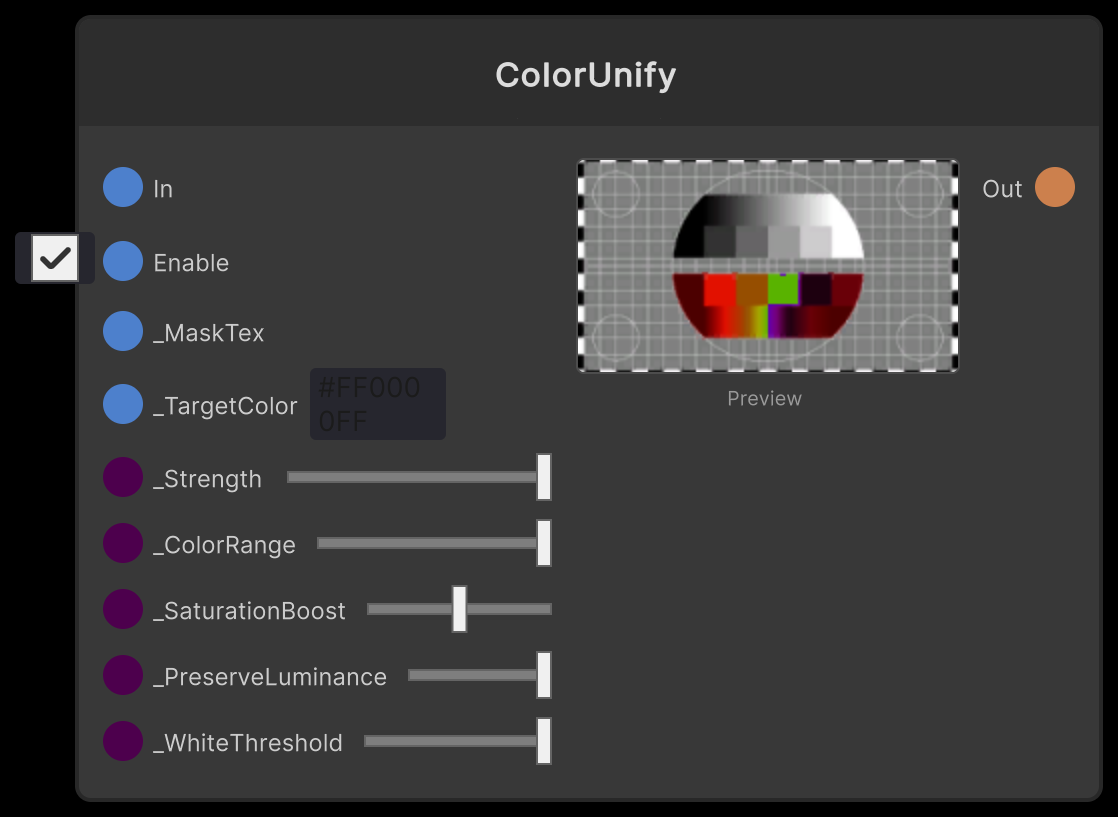Click the orange Out output socket
This screenshot has height=817, width=1118.
pyautogui.click(x=1055, y=187)
